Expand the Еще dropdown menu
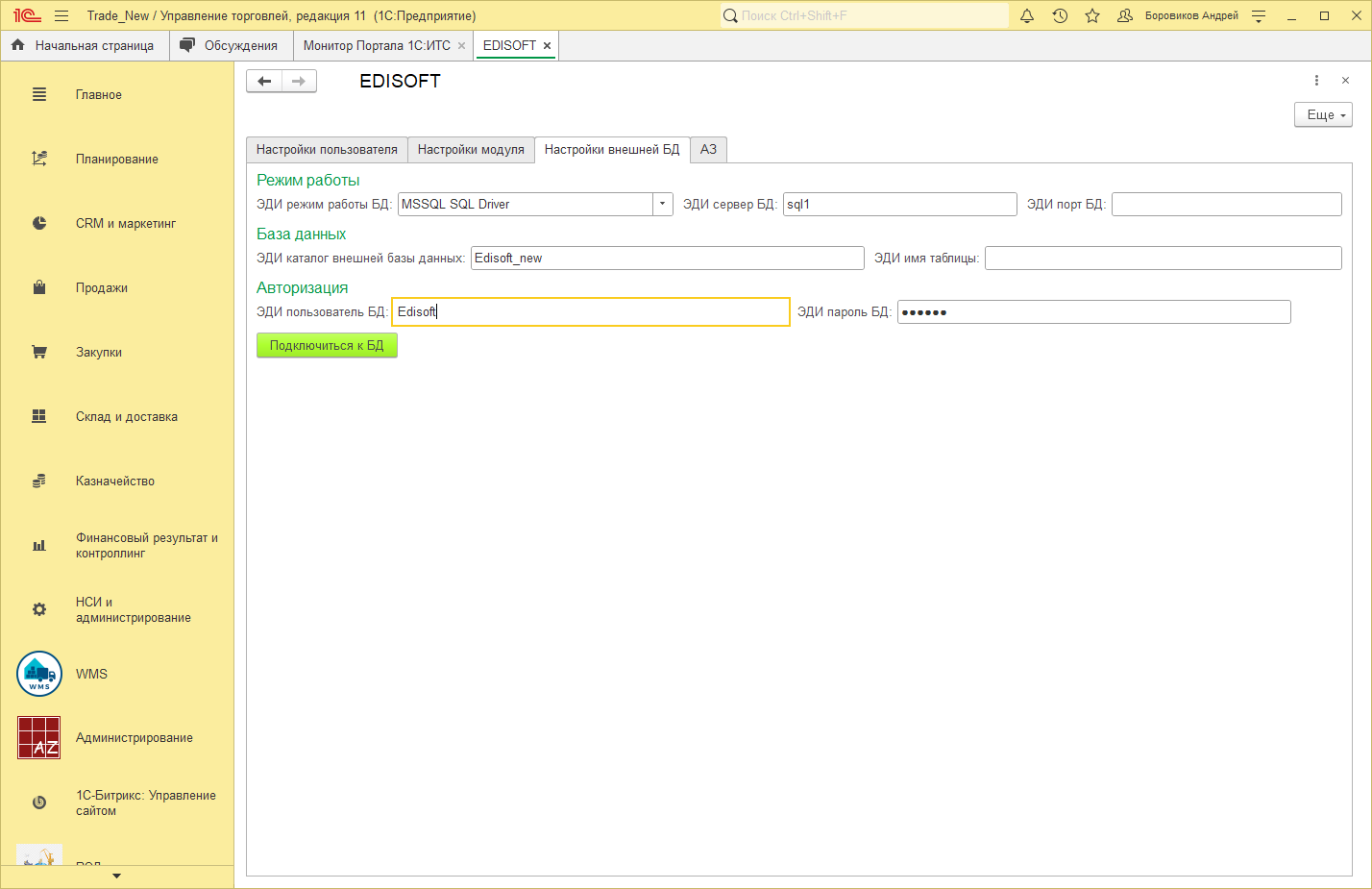This screenshot has height=889, width=1372. pos(1323,114)
